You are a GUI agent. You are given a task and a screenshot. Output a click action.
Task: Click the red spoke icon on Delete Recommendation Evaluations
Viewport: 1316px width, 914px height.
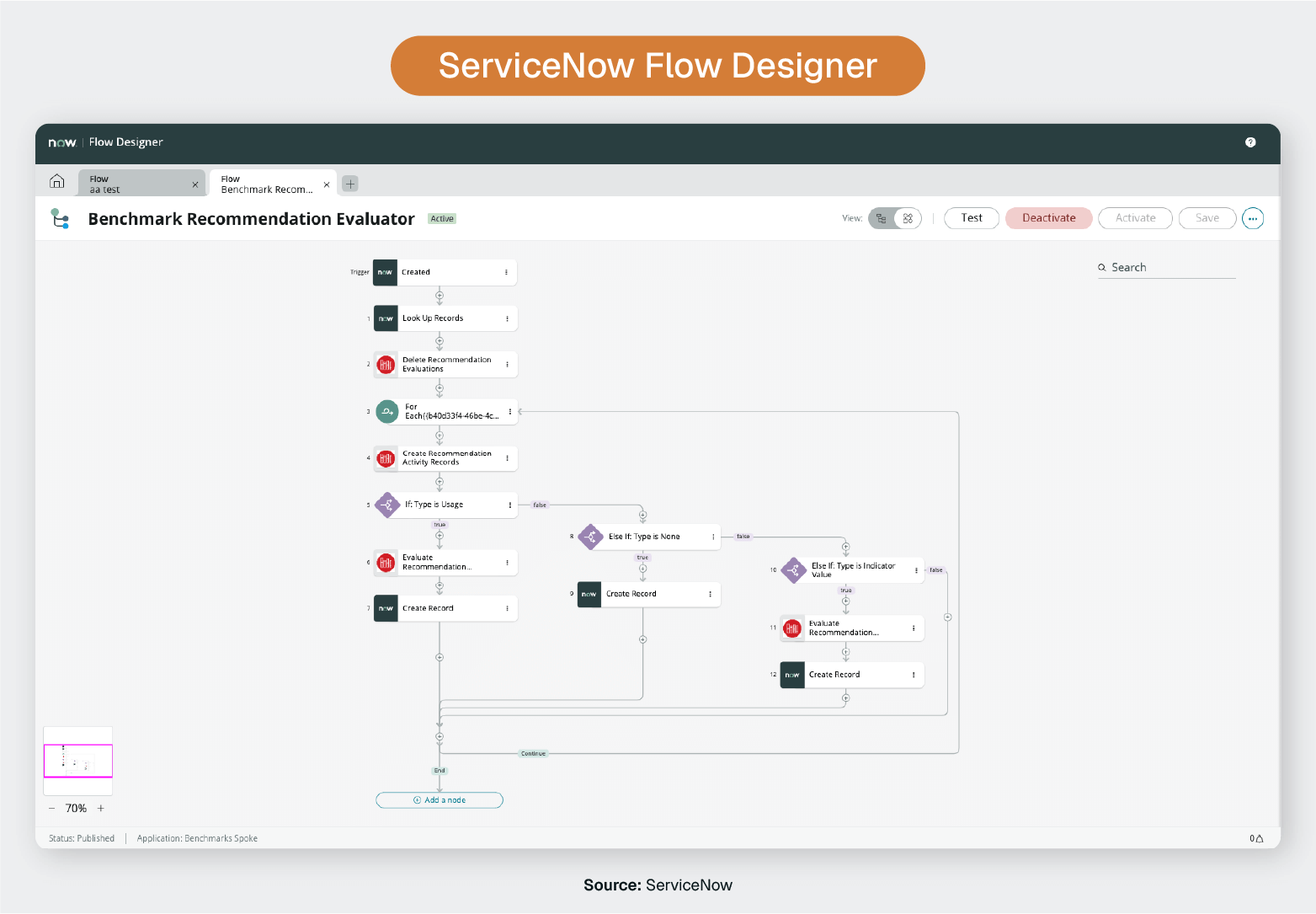point(386,364)
